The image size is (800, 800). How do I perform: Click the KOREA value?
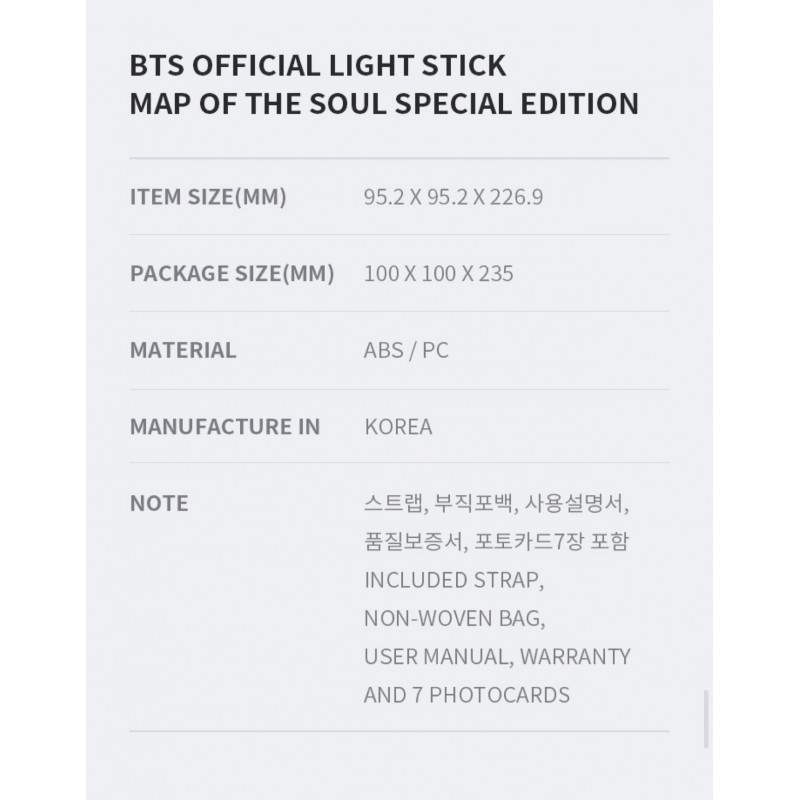pos(398,426)
